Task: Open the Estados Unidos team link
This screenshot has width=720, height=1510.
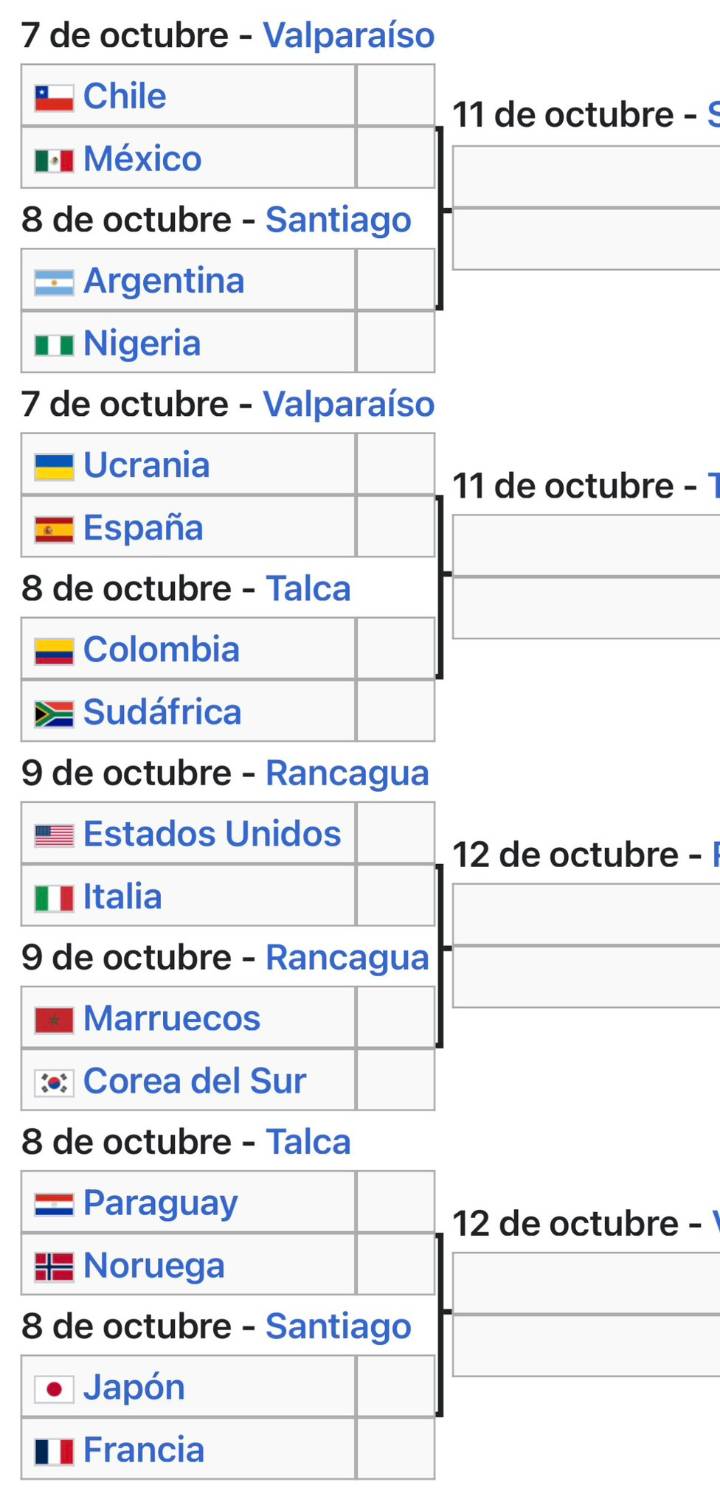Action: (x=212, y=834)
